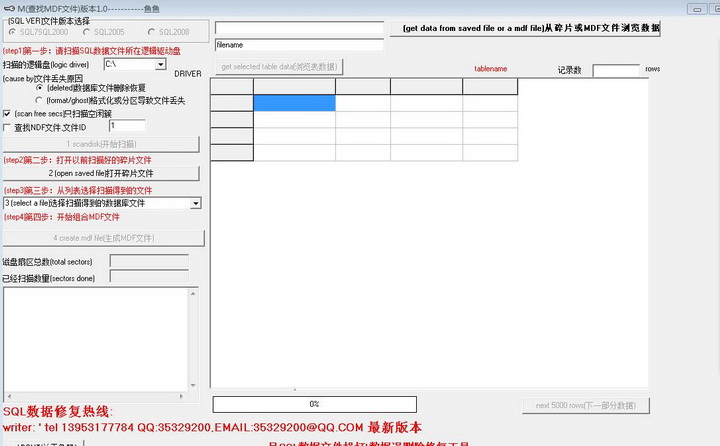720x446 pixels.
Task: Enable the NDF file ID search checkbox
Action: coord(7,127)
